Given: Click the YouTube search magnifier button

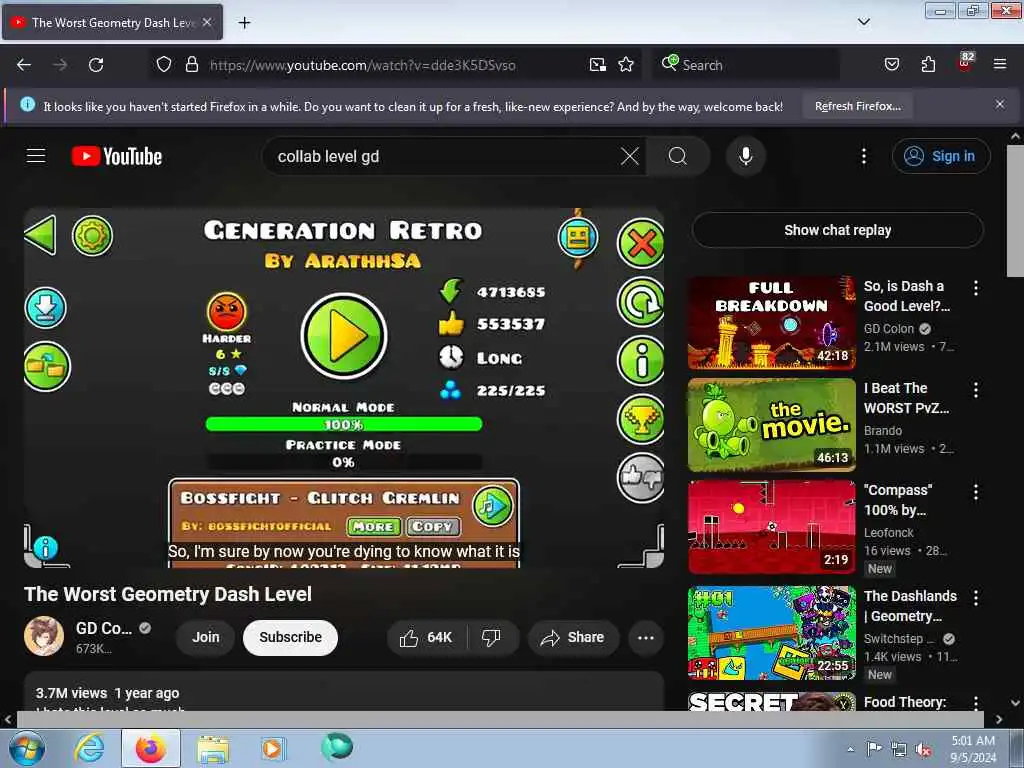Looking at the screenshot, I should [678, 156].
